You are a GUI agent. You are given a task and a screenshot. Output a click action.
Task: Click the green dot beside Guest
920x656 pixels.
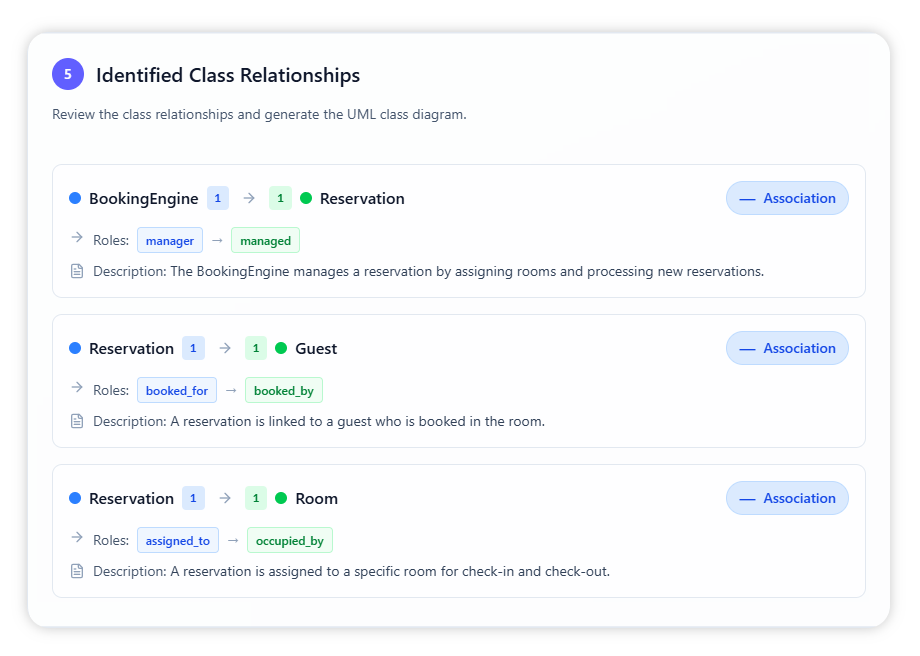[281, 348]
